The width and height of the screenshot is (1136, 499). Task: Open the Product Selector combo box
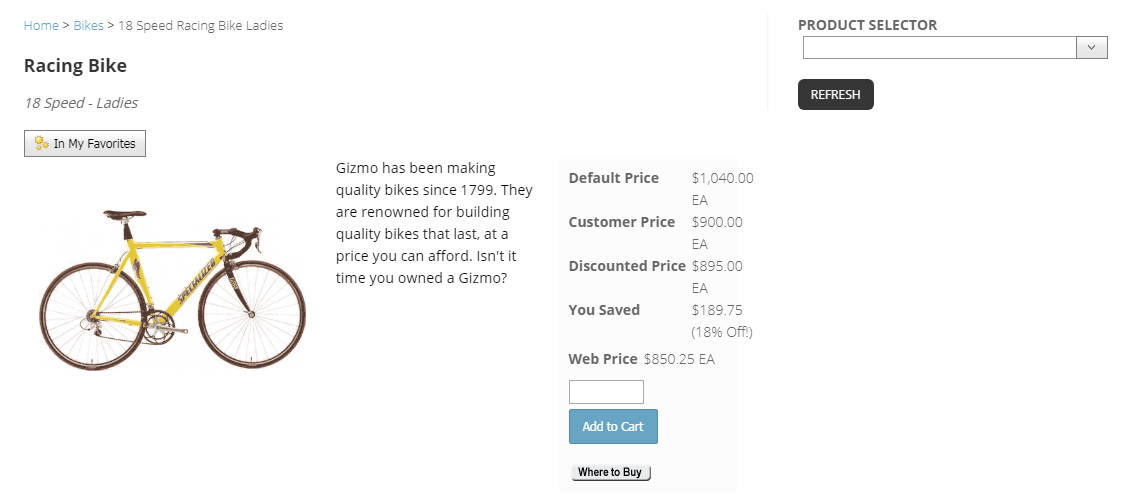point(939,48)
